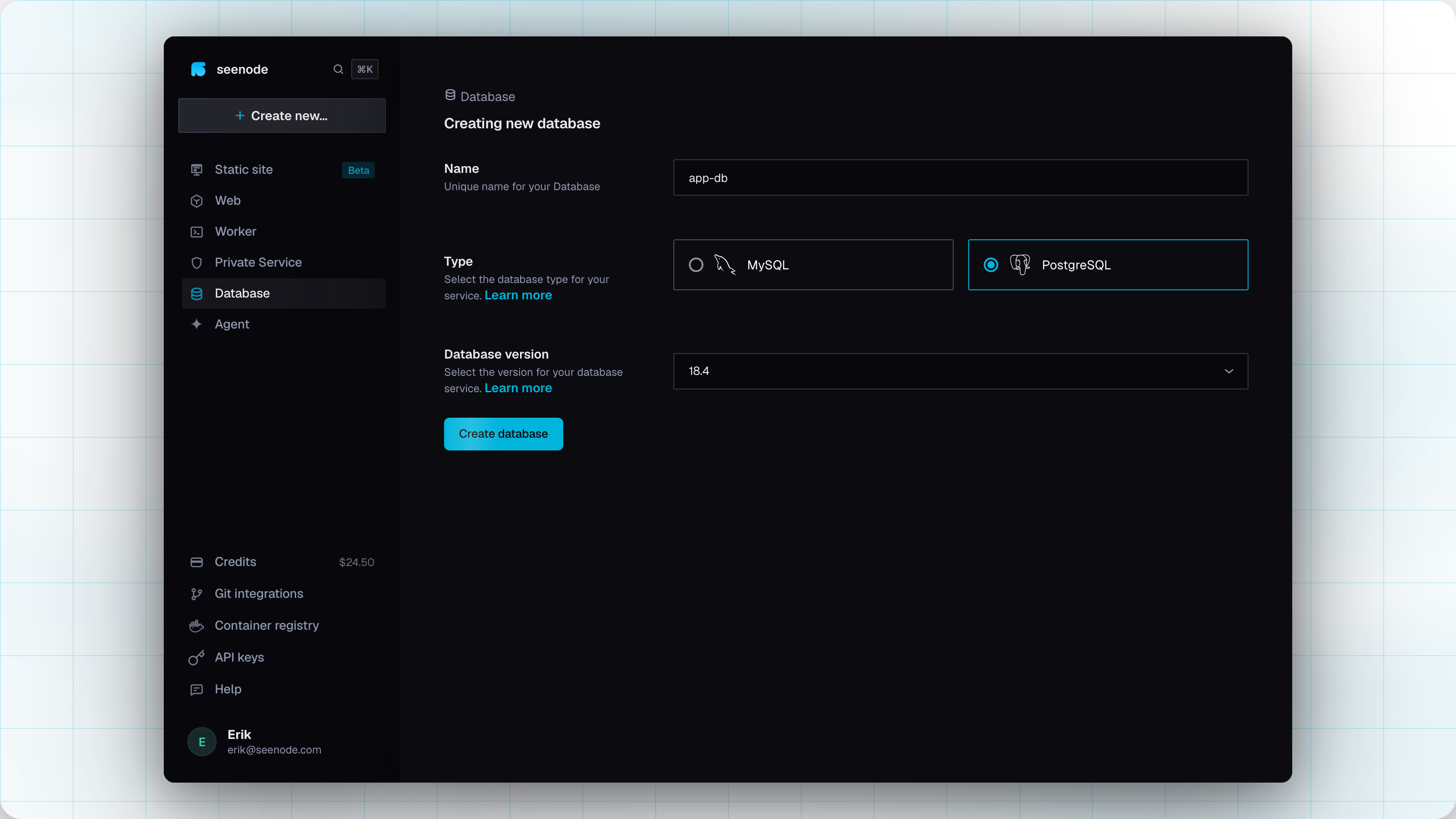This screenshot has height=819, width=1456.
Task: Click the Database breadcrumb label
Action: [x=488, y=96]
